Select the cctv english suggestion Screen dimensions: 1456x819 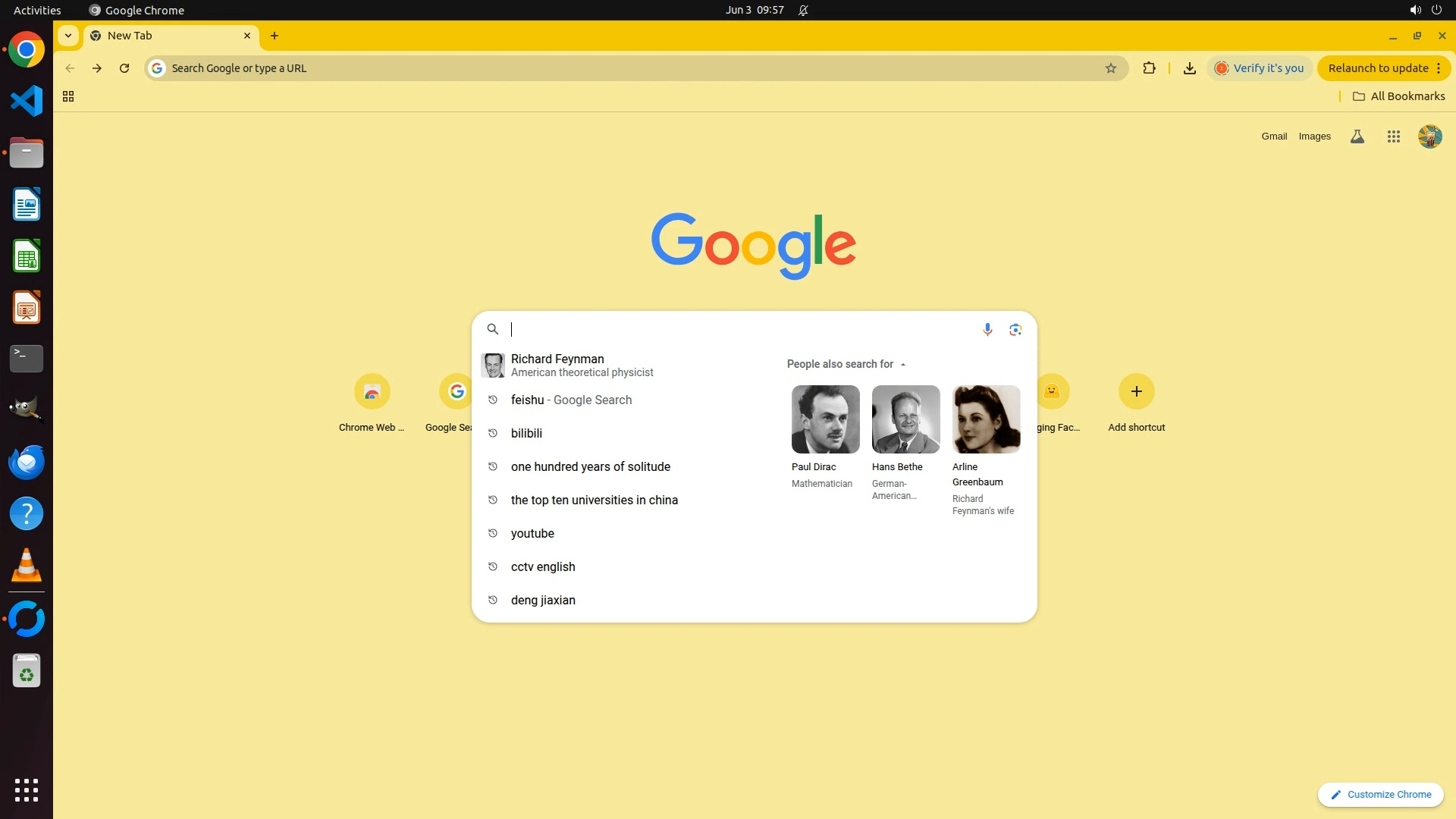click(x=543, y=566)
